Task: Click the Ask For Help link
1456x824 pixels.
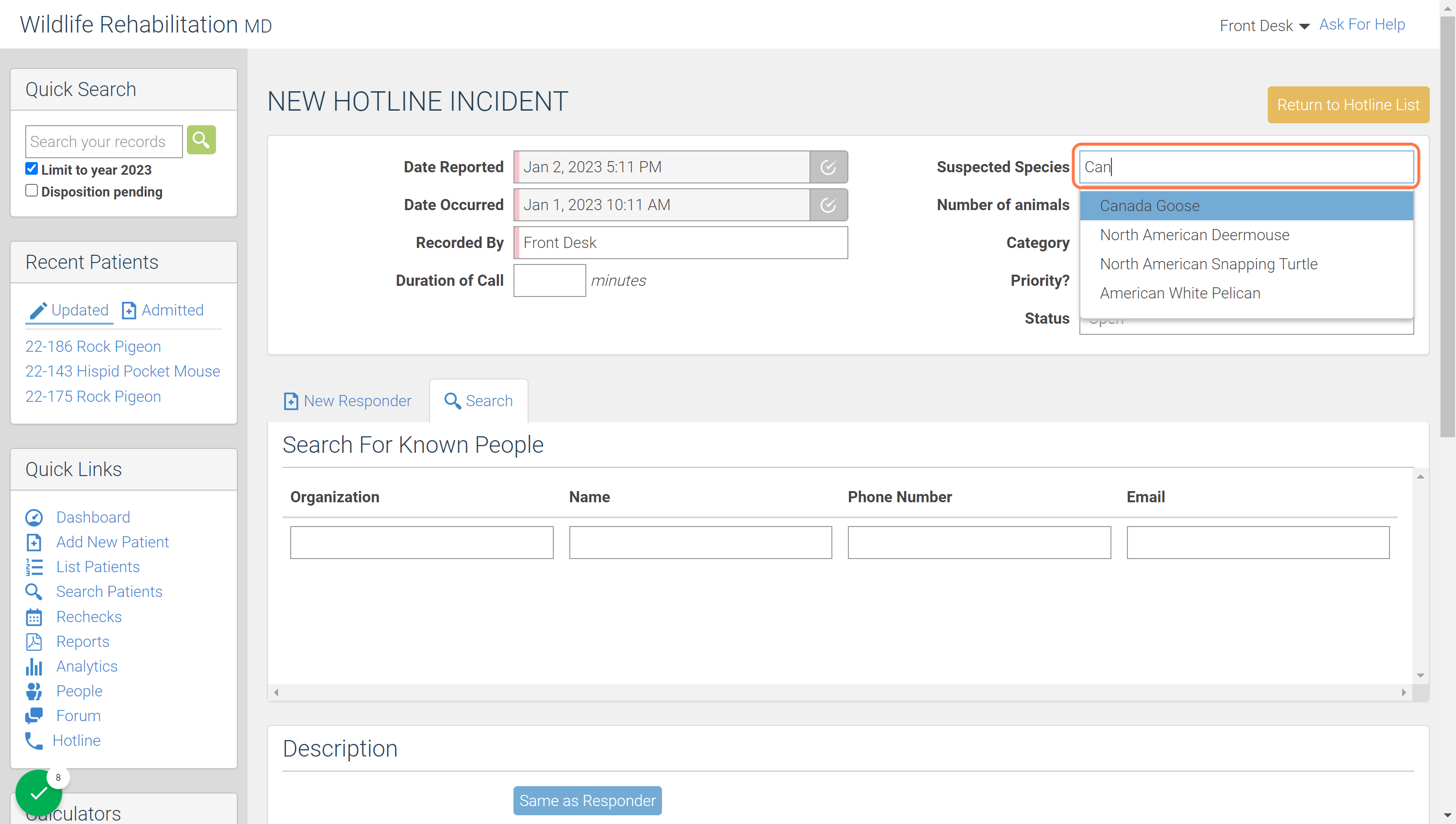Action: point(1361,24)
